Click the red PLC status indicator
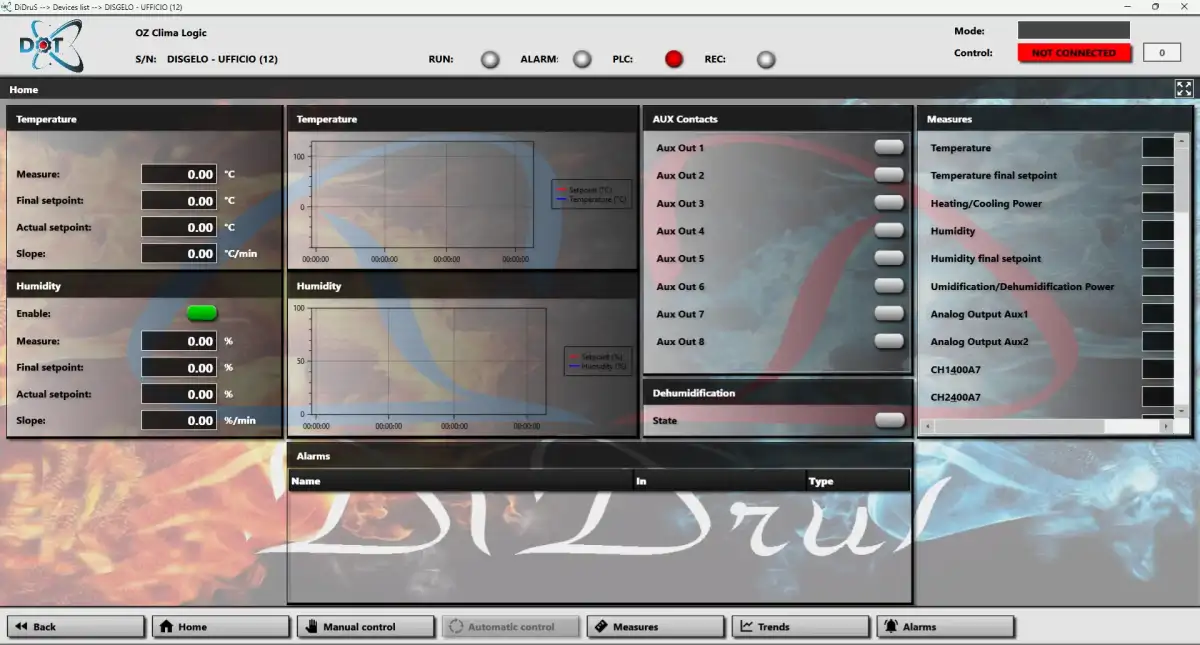 point(674,60)
